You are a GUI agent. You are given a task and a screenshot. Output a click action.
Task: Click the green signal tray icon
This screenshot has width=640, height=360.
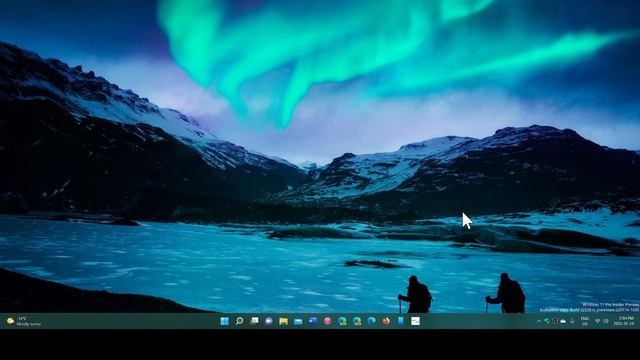(x=547, y=322)
